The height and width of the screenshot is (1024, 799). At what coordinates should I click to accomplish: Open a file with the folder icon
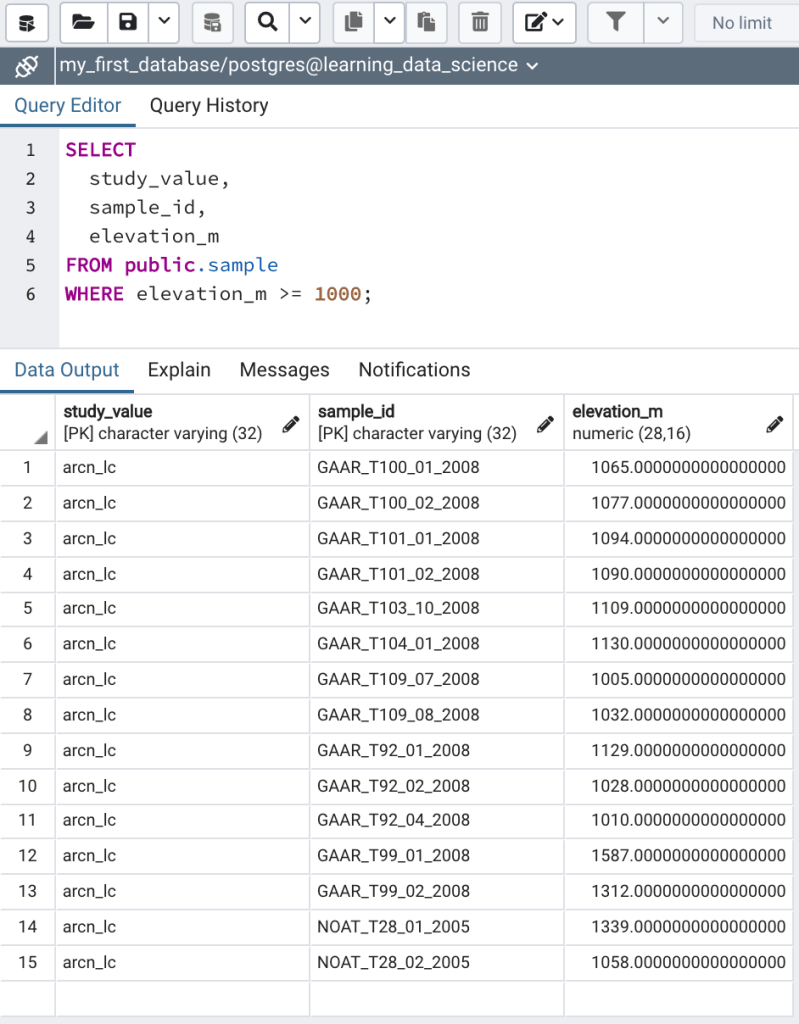[84, 22]
